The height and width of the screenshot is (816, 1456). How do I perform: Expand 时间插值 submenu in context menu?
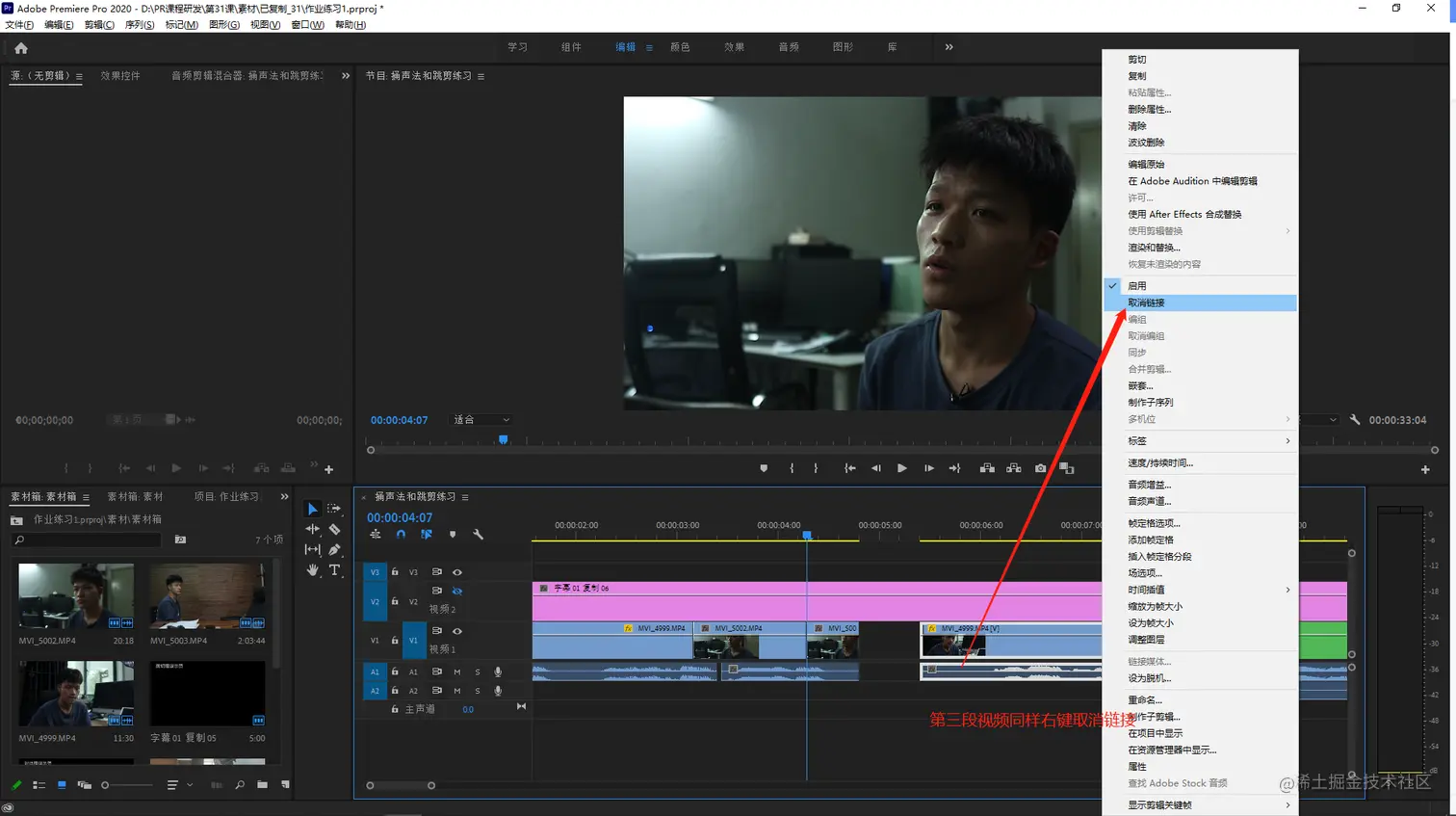point(1200,590)
